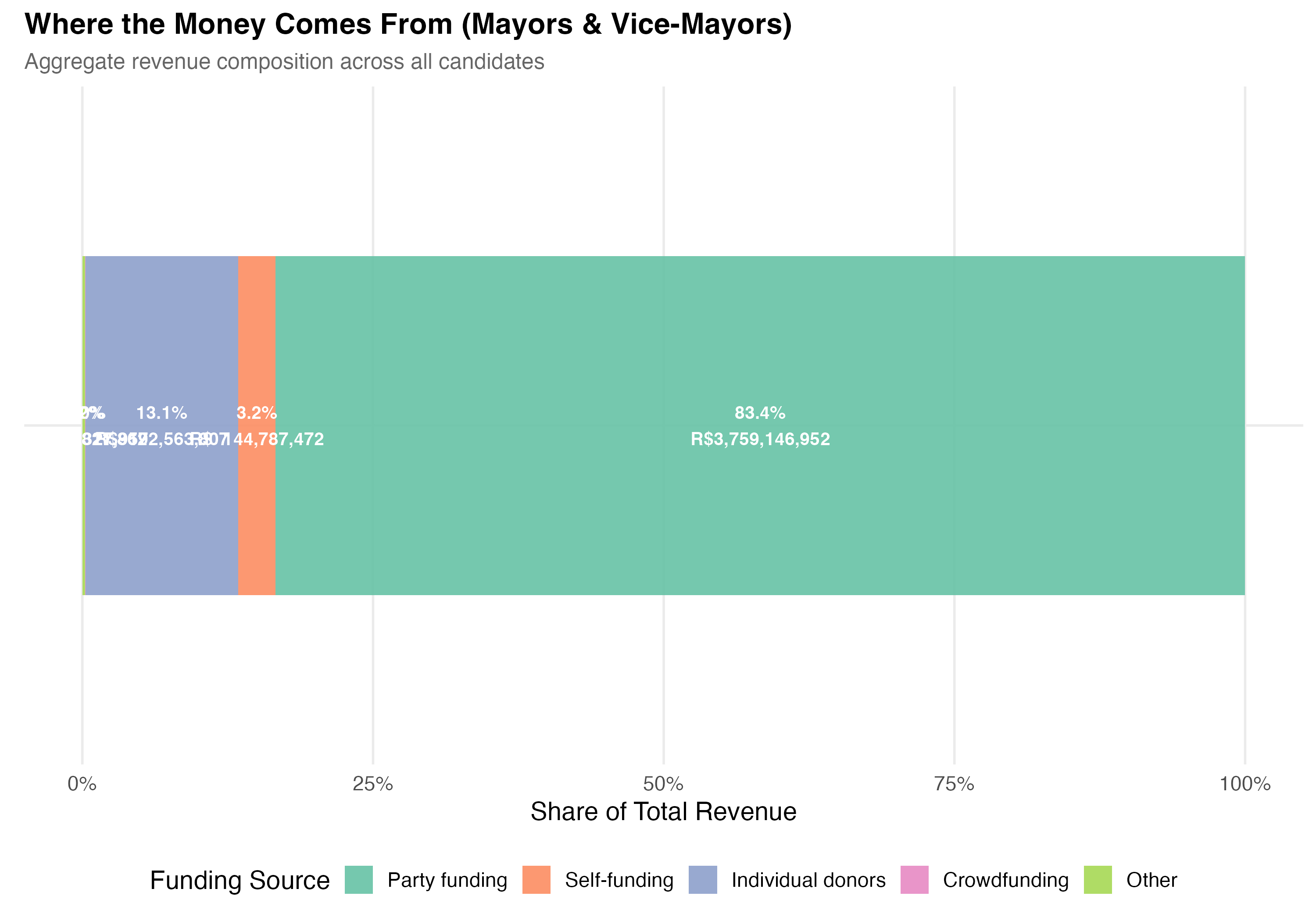Click the Self-funding legend swatch
1316x921 pixels.
point(536,880)
